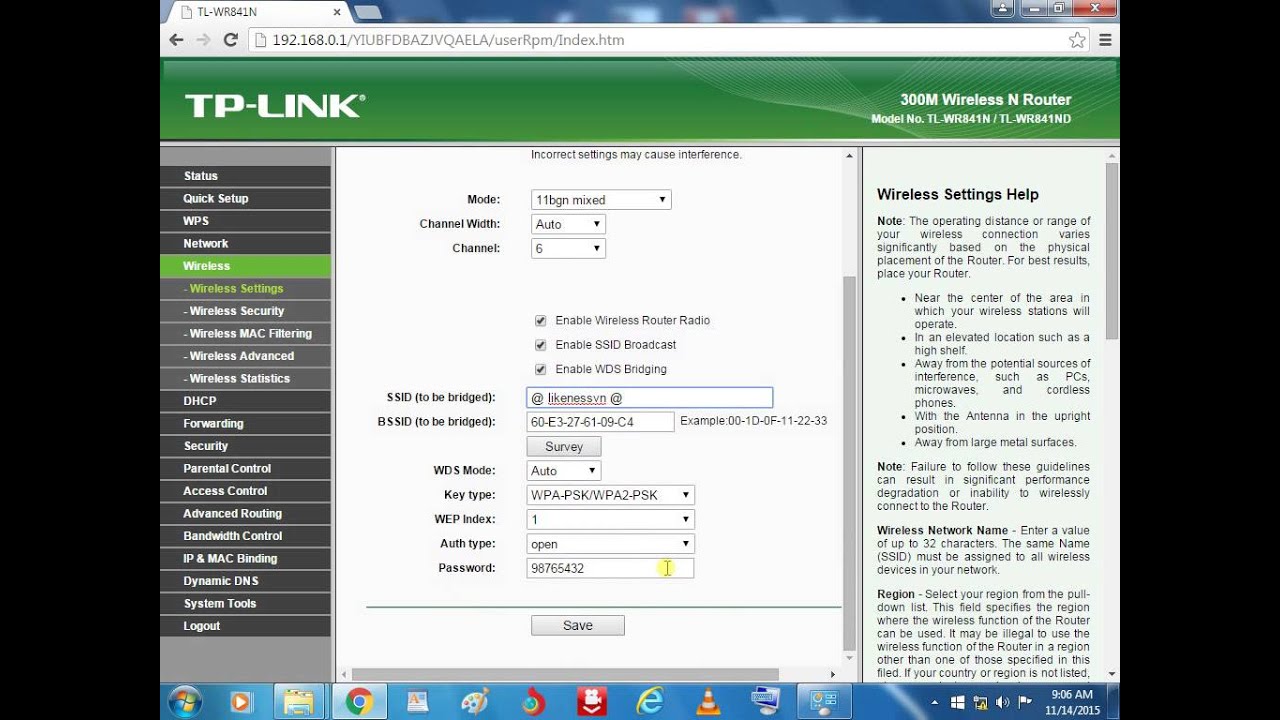The image size is (1280, 720).
Task: Launch Internet Explorer from taskbar
Action: 650,702
